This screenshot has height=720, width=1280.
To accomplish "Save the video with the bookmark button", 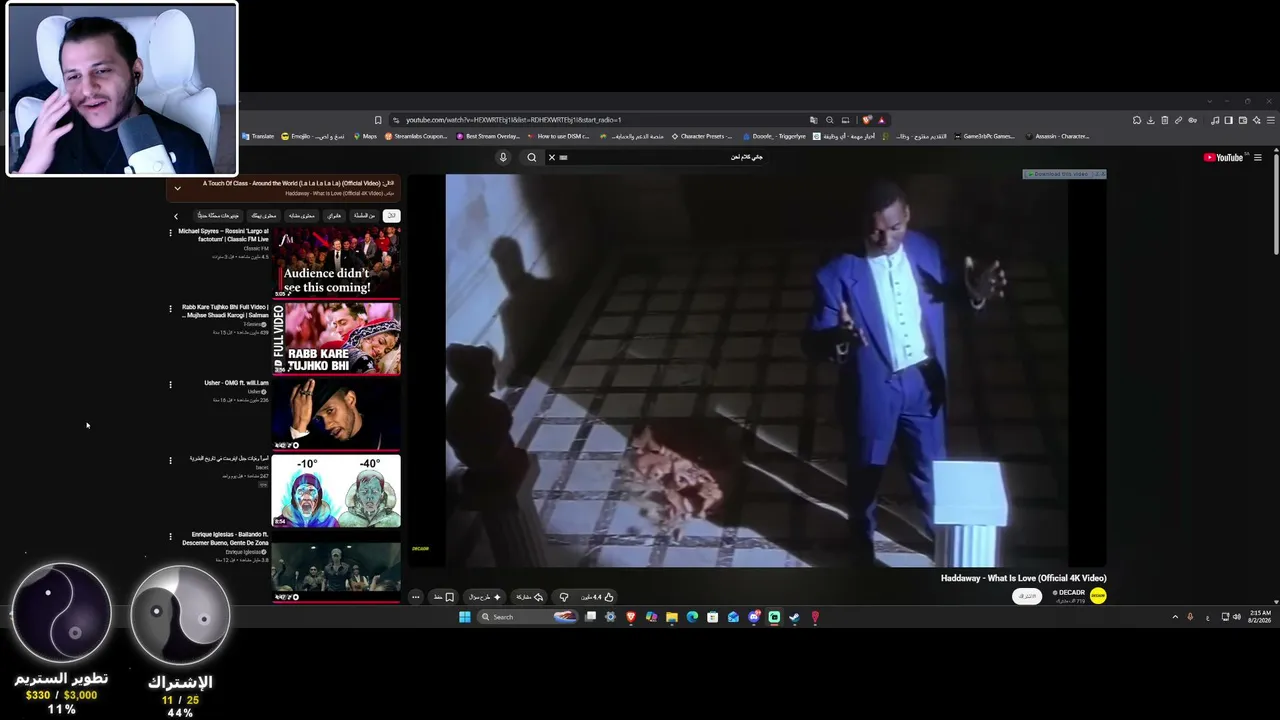I will coord(444,597).
